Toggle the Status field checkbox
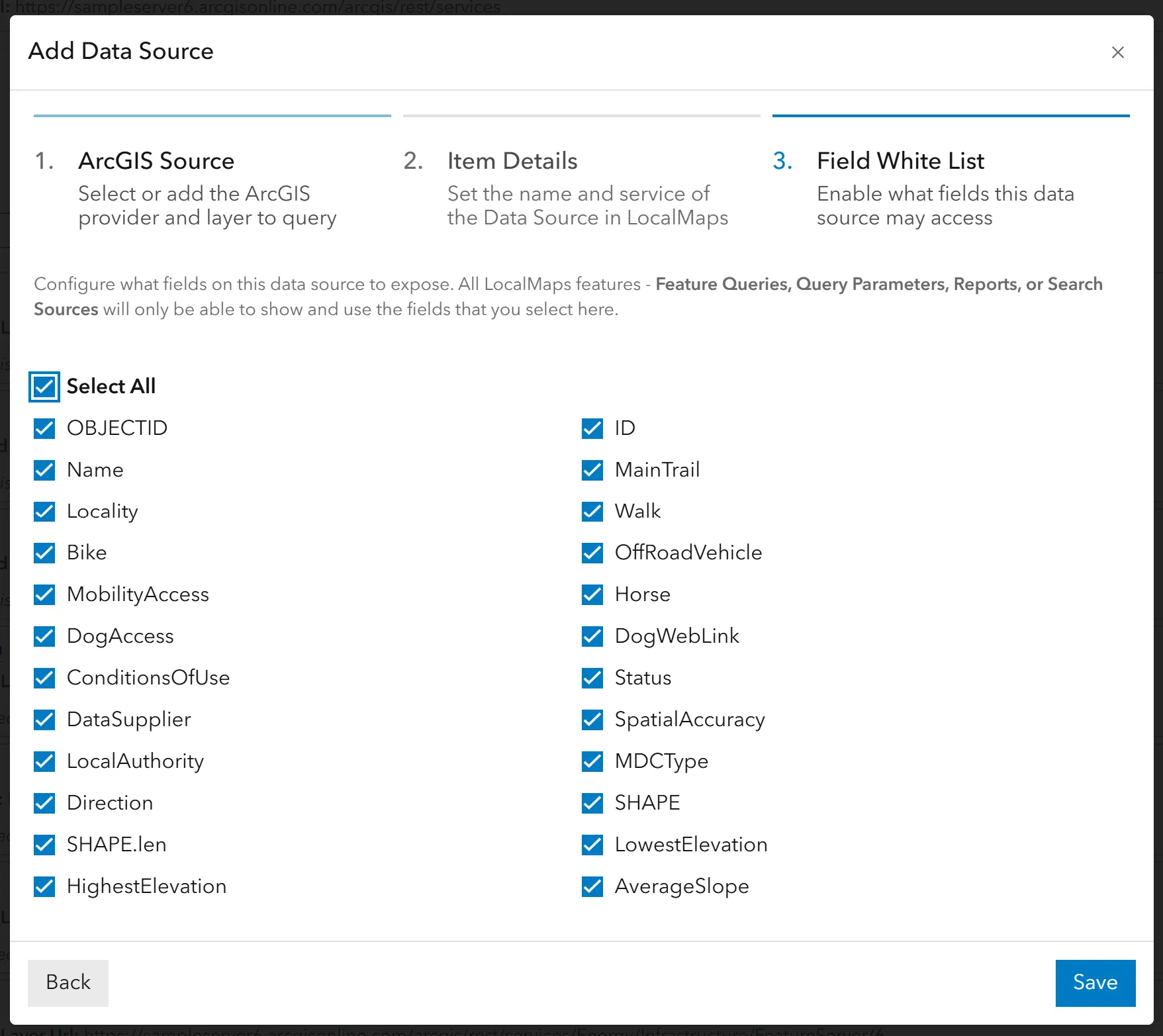Viewport: 1163px width, 1036px height. 592,678
